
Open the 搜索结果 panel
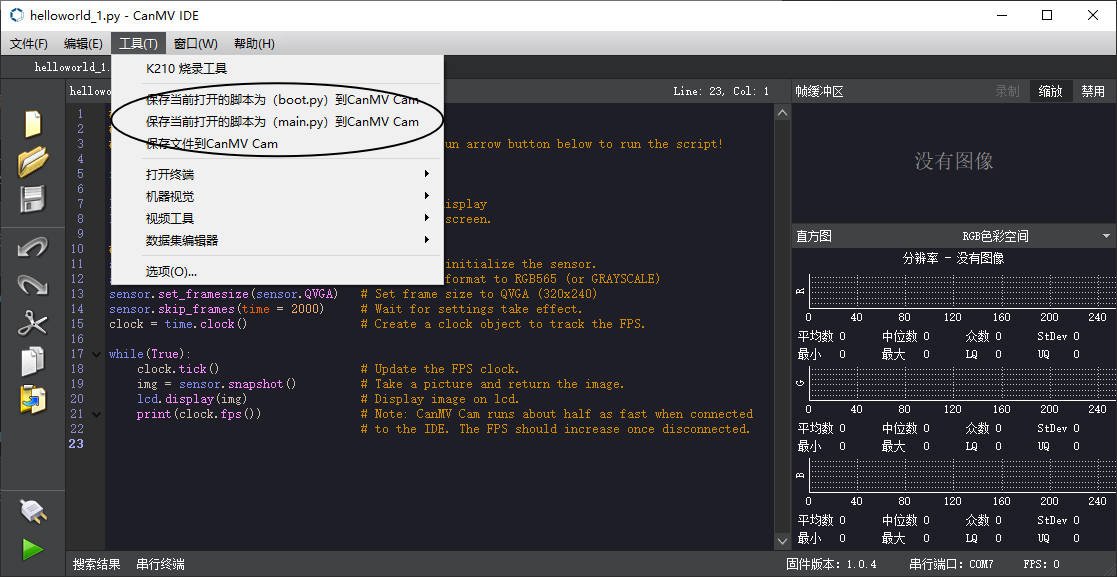pos(96,564)
